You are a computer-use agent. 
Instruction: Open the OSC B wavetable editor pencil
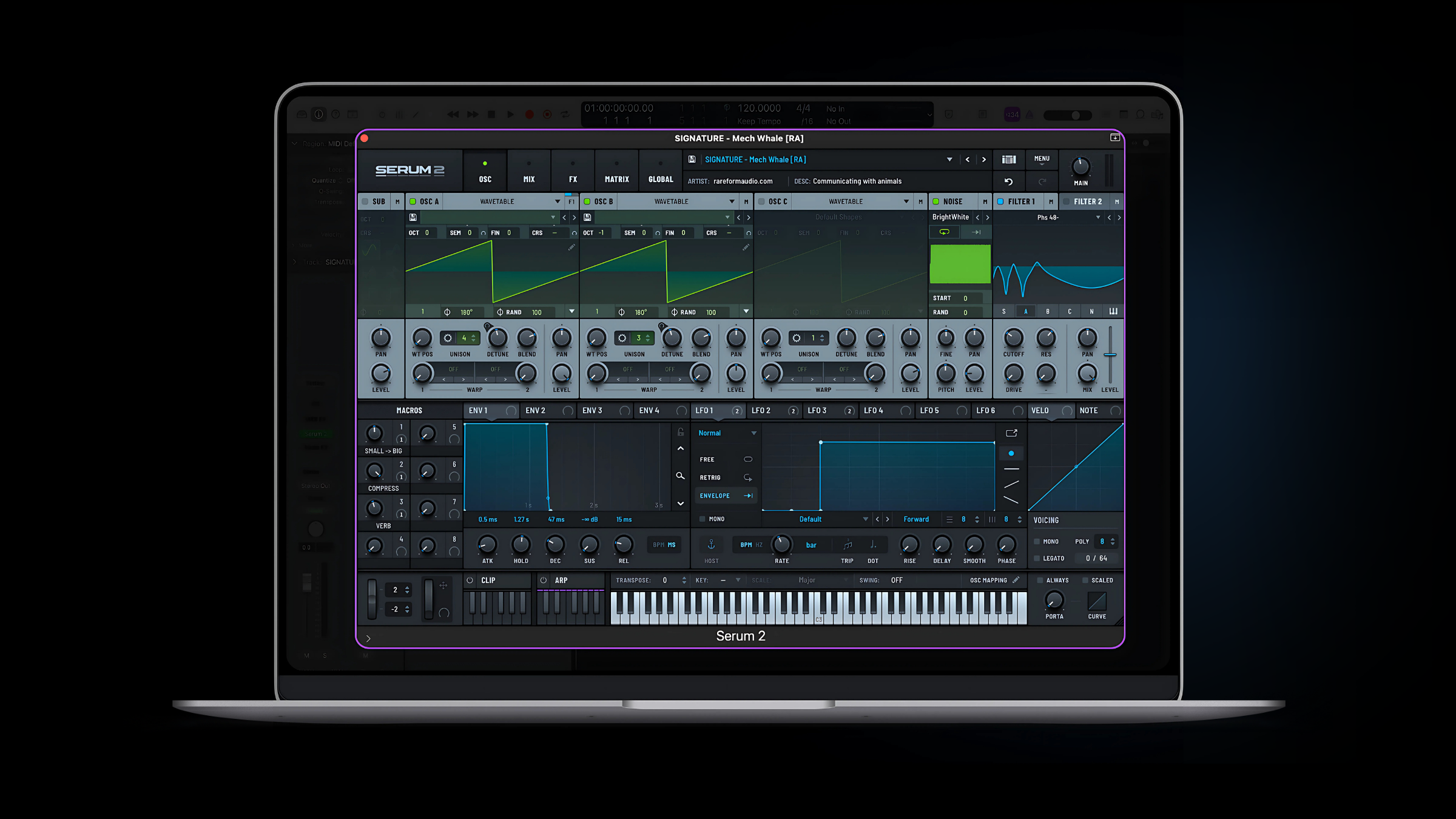(746, 248)
